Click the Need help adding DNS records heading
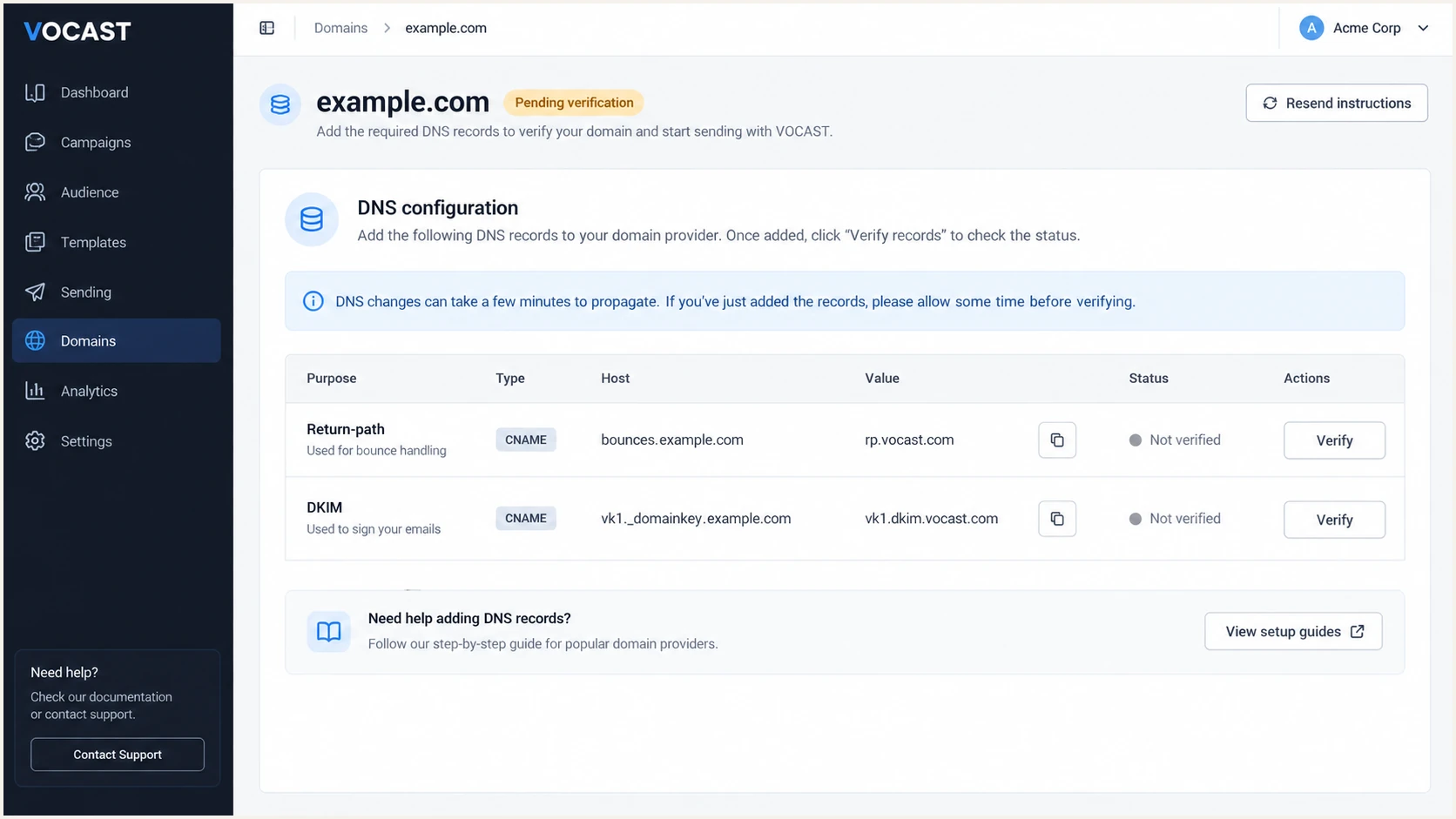Viewport: 1456px width, 819px height. (469, 619)
